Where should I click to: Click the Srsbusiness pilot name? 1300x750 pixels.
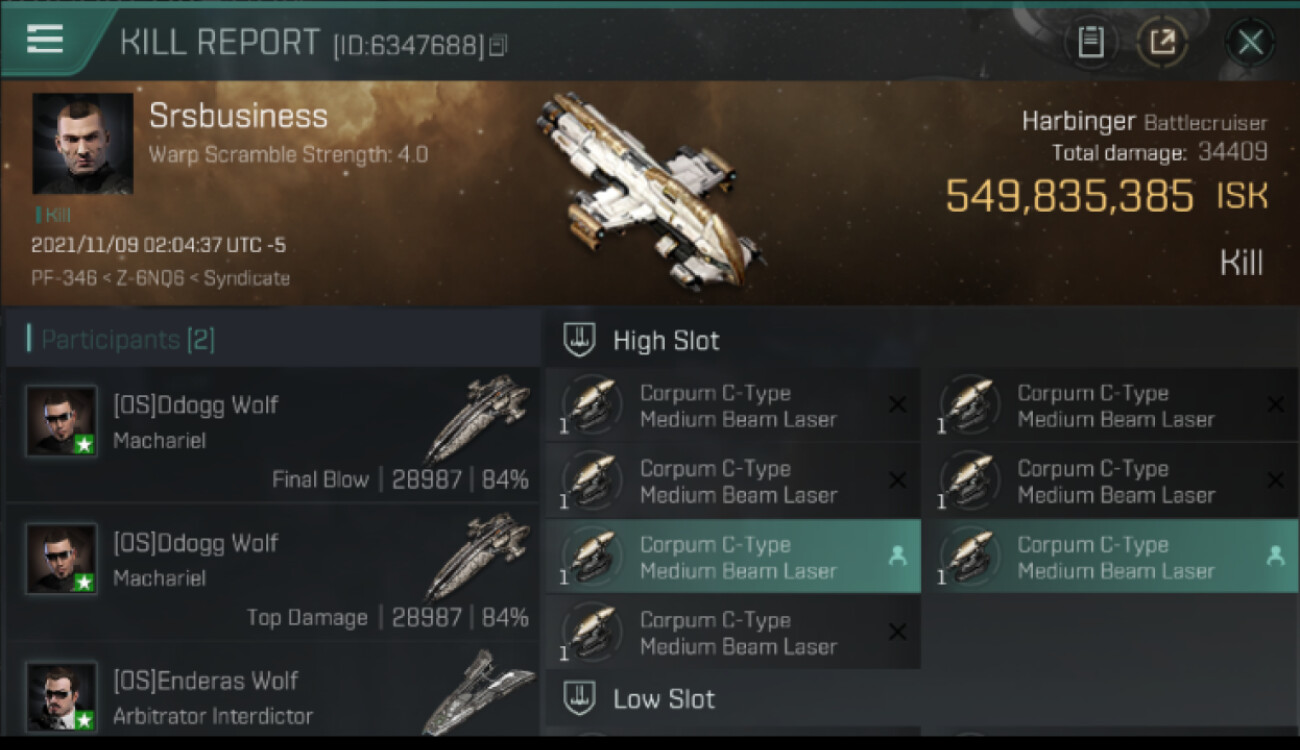click(238, 116)
